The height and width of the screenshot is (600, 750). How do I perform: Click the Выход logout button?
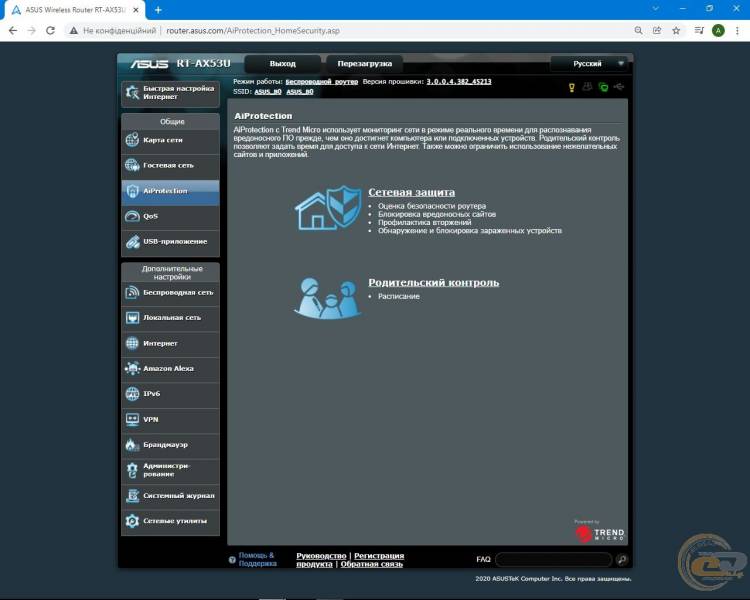282,64
